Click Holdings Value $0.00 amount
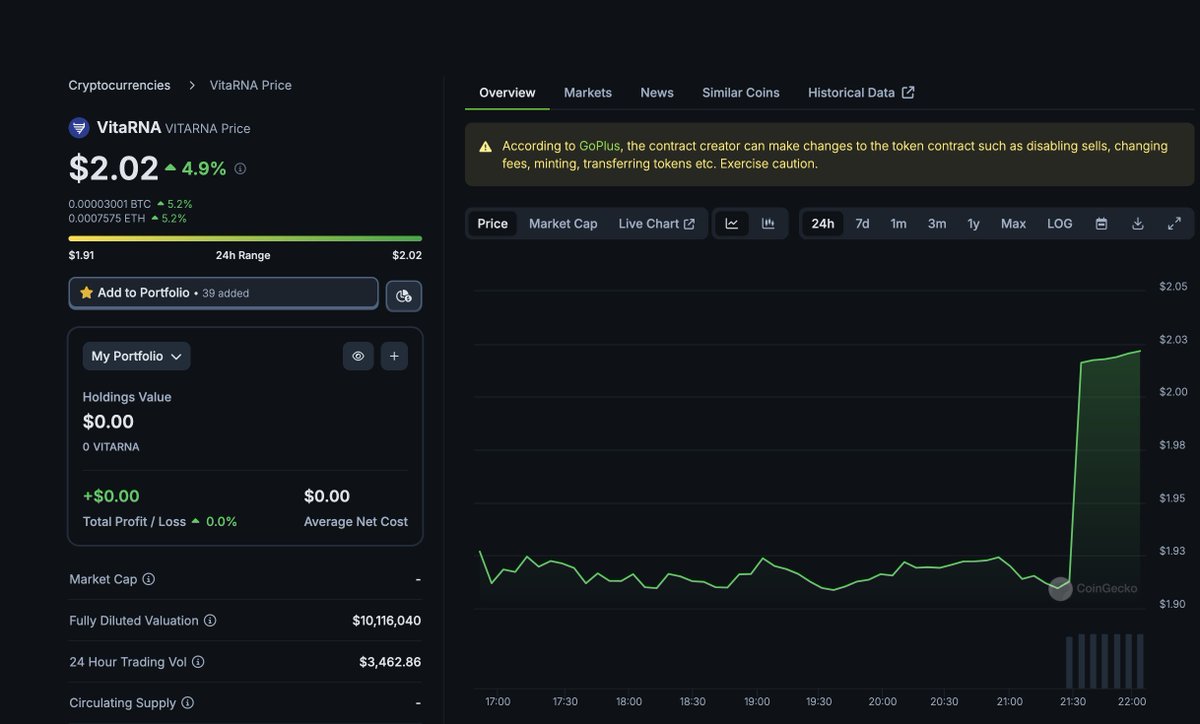The width and height of the screenshot is (1200, 724). [108, 421]
